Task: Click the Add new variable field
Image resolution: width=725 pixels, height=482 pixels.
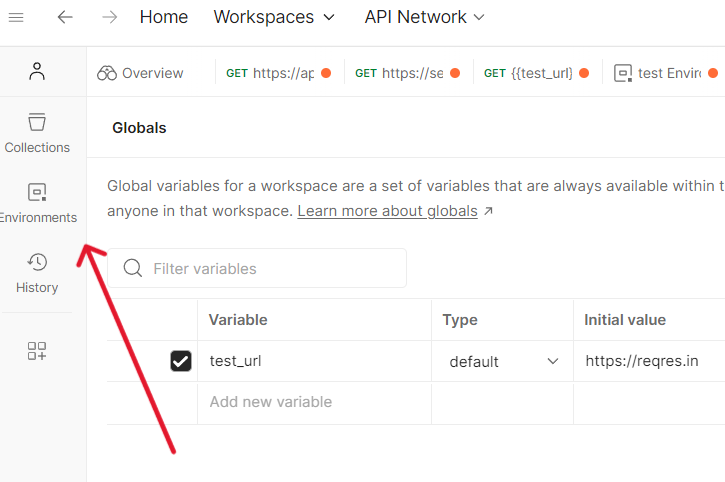Action: [x=271, y=402]
